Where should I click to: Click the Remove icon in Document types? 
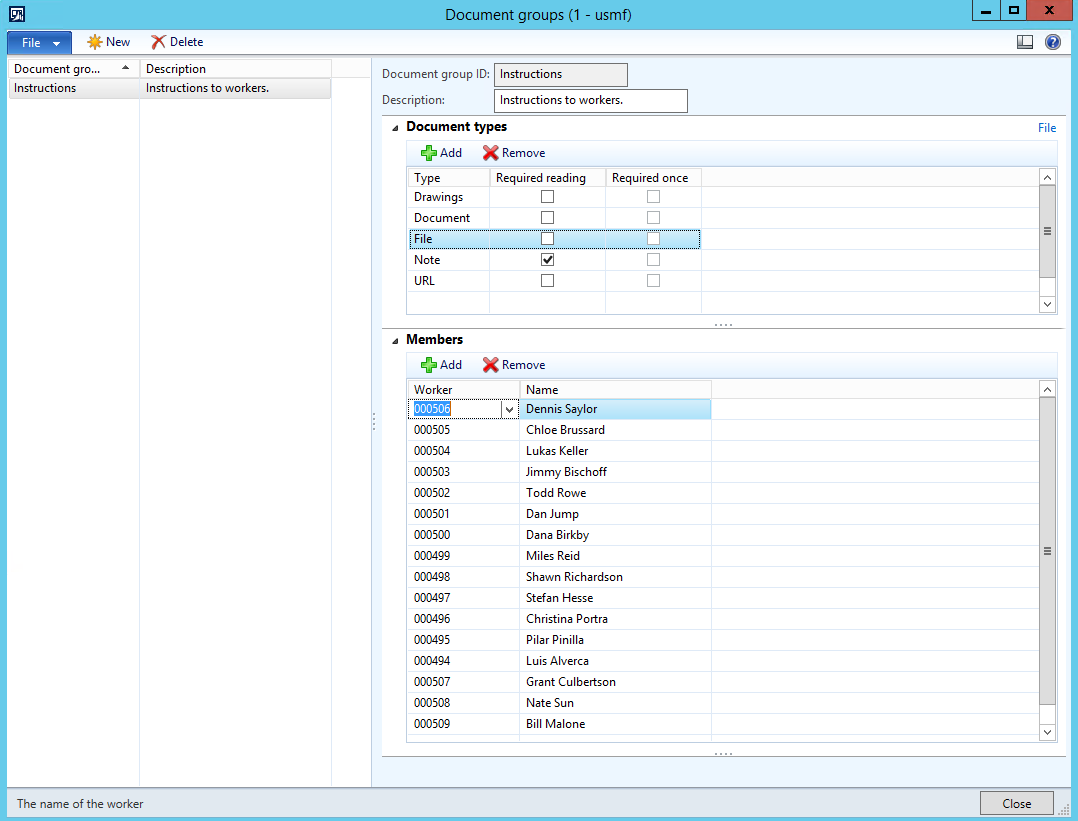490,153
